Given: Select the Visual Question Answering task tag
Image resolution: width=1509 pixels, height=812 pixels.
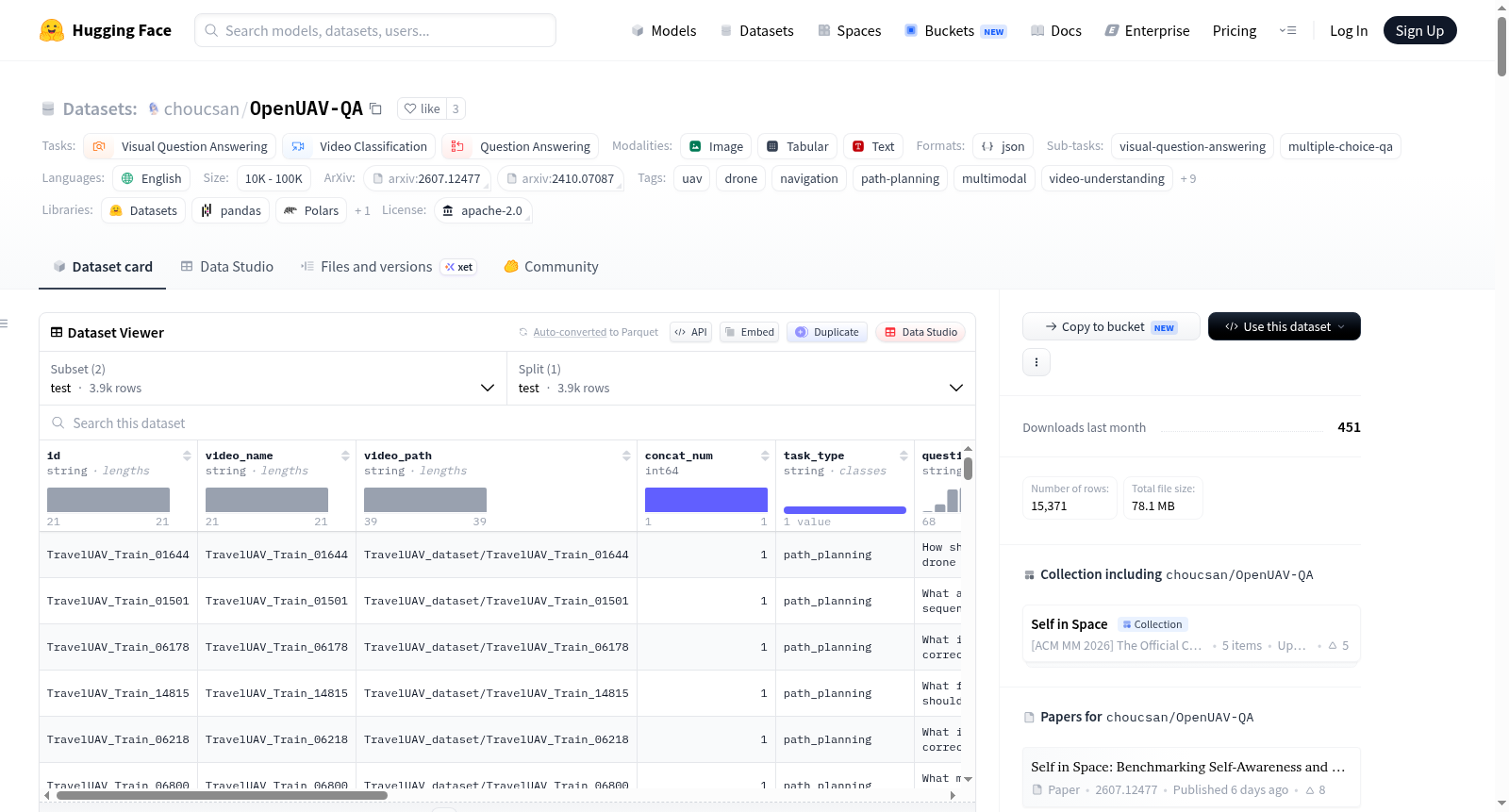Looking at the screenshot, I should [x=180, y=146].
